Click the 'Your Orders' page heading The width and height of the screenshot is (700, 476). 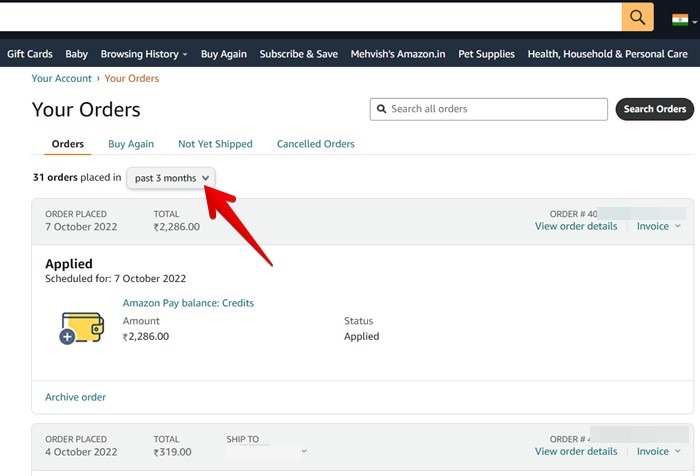click(x=86, y=110)
